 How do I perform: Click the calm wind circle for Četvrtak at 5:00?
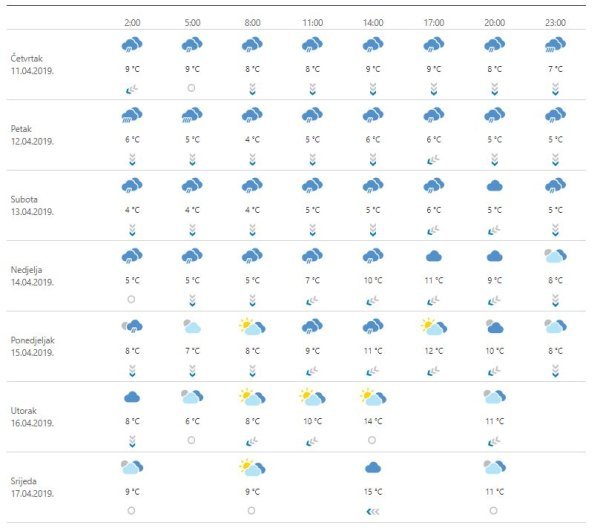[x=192, y=88]
